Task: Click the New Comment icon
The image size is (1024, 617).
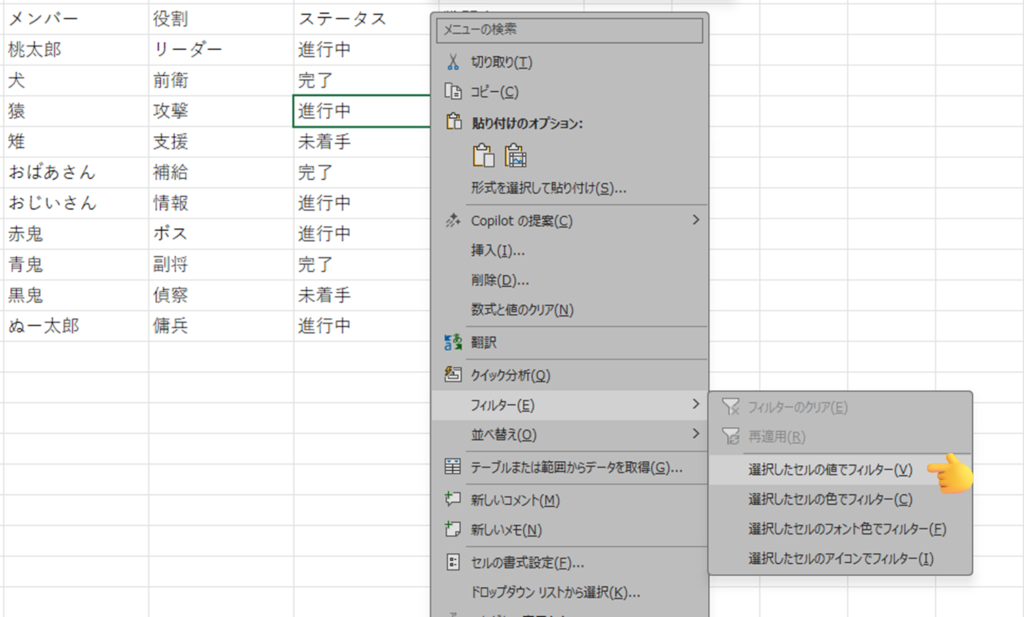Action: (x=452, y=500)
